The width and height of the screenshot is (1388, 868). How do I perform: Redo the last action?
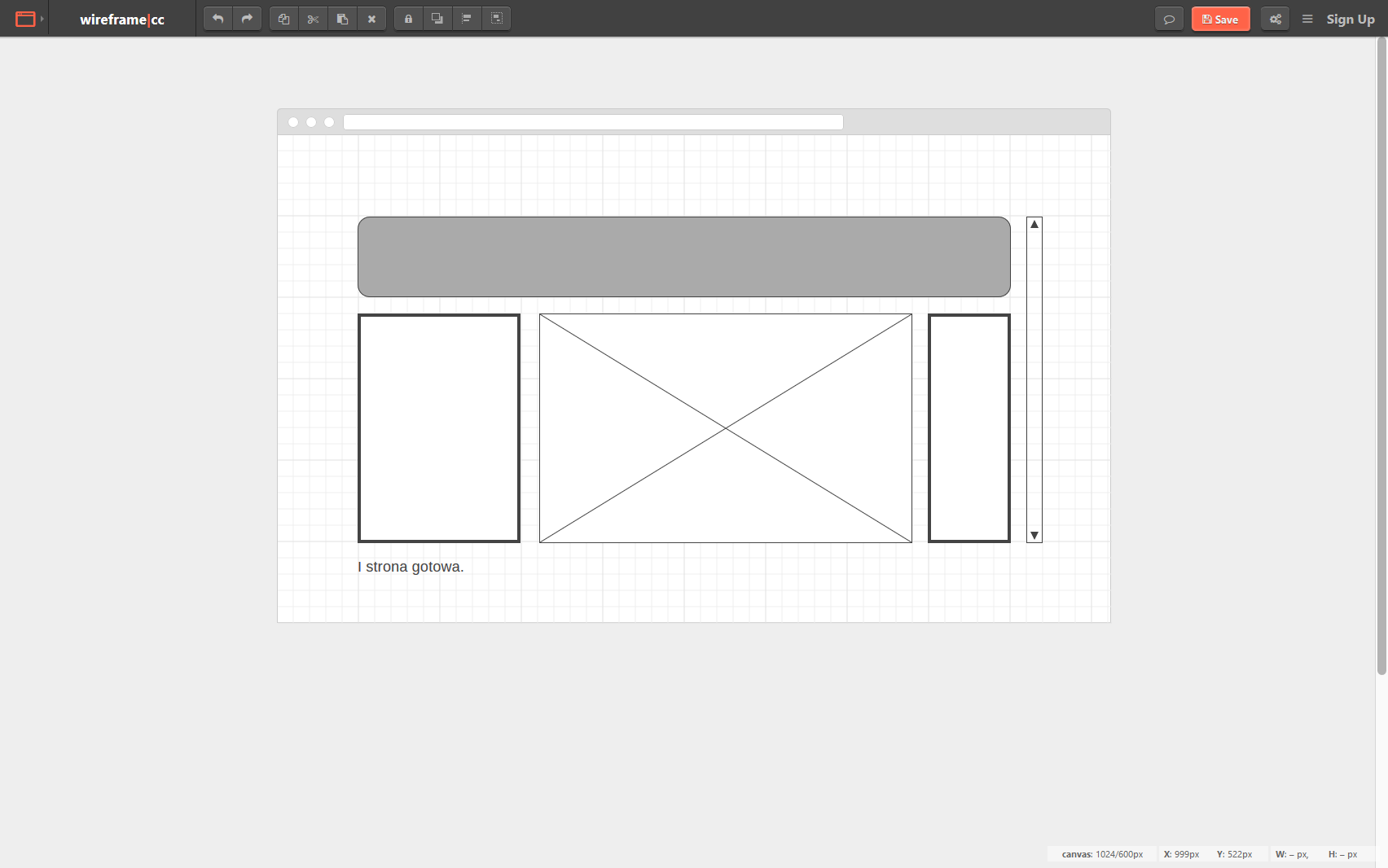tap(247, 18)
